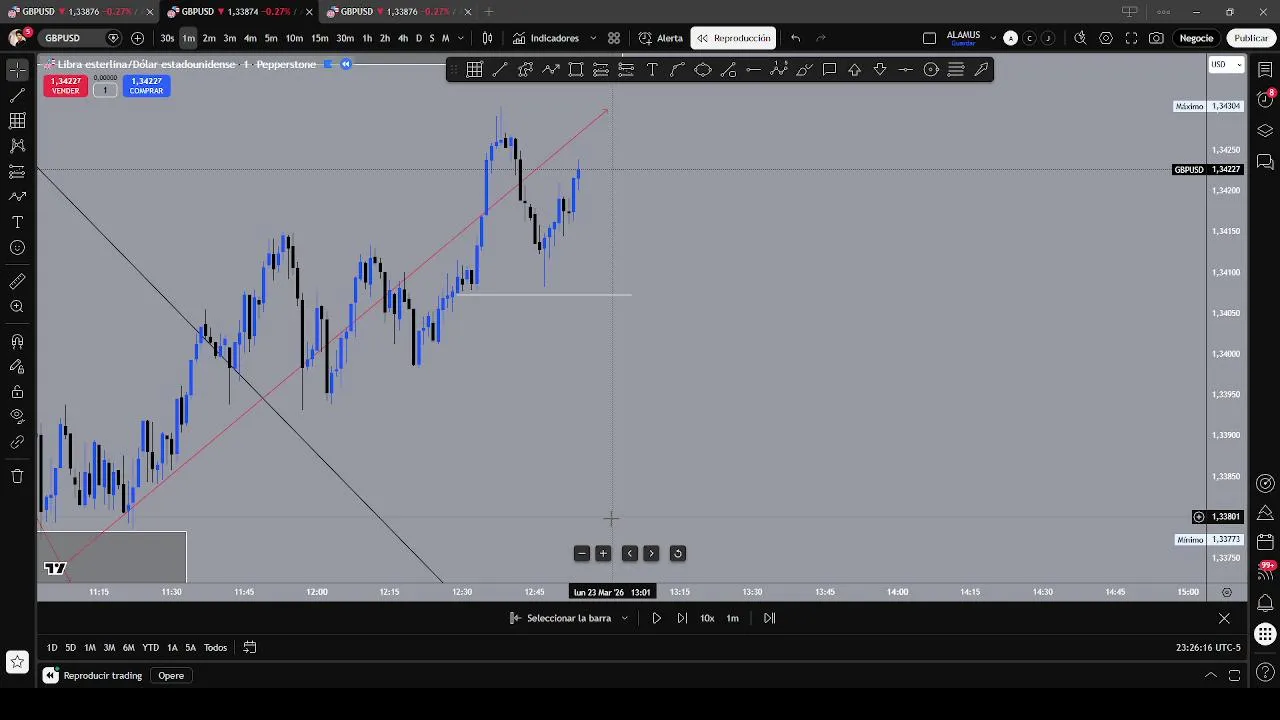Expand the Indicadores favorites dropdown arrow

(x=593, y=38)
